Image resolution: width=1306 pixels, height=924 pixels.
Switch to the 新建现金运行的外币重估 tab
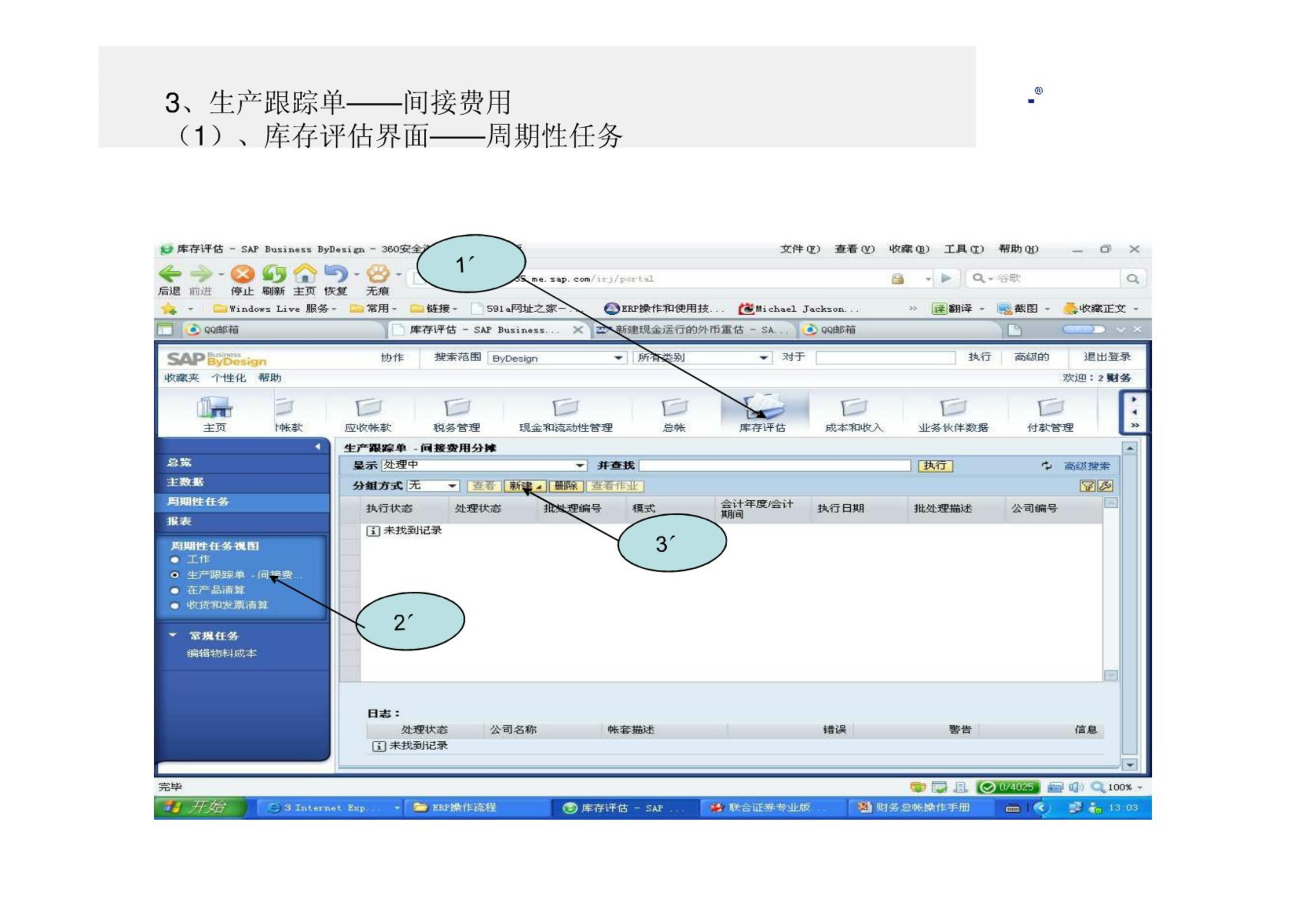(x=694, y=330)
